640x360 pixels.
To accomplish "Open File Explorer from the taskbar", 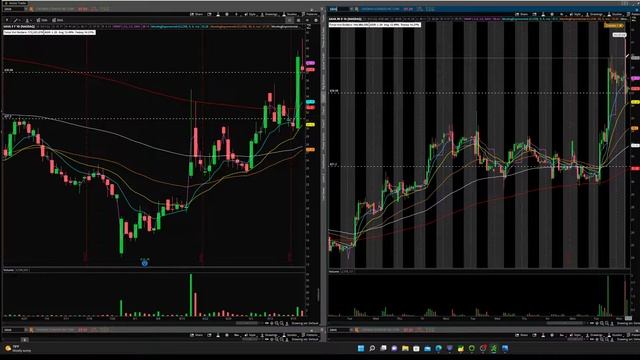I will tap(405, 348).
